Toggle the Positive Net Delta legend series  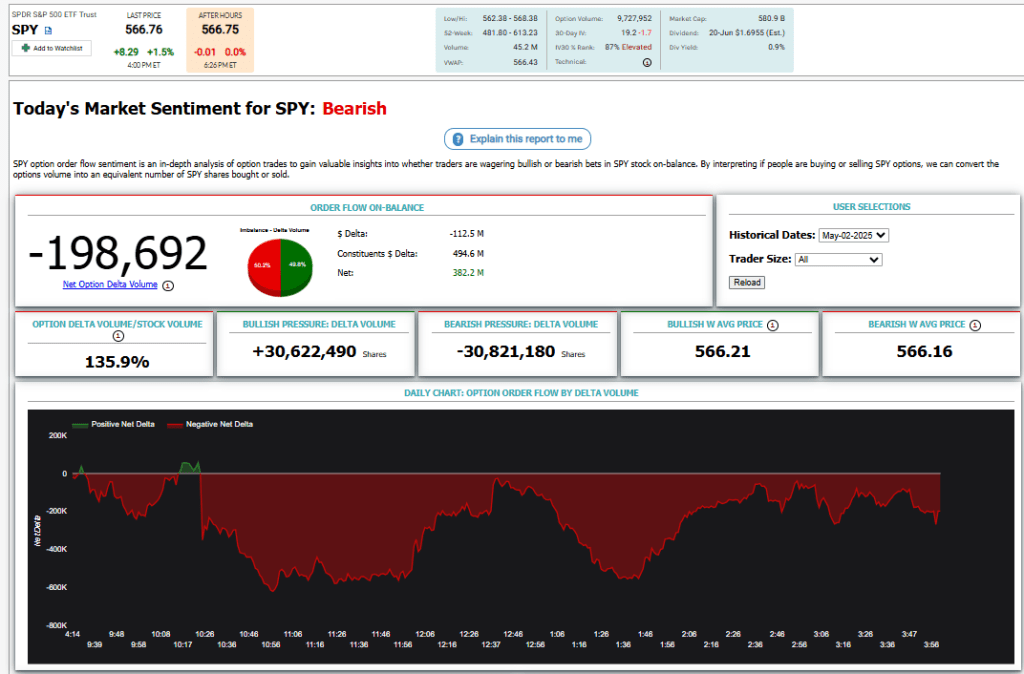(x=114, y=425)
